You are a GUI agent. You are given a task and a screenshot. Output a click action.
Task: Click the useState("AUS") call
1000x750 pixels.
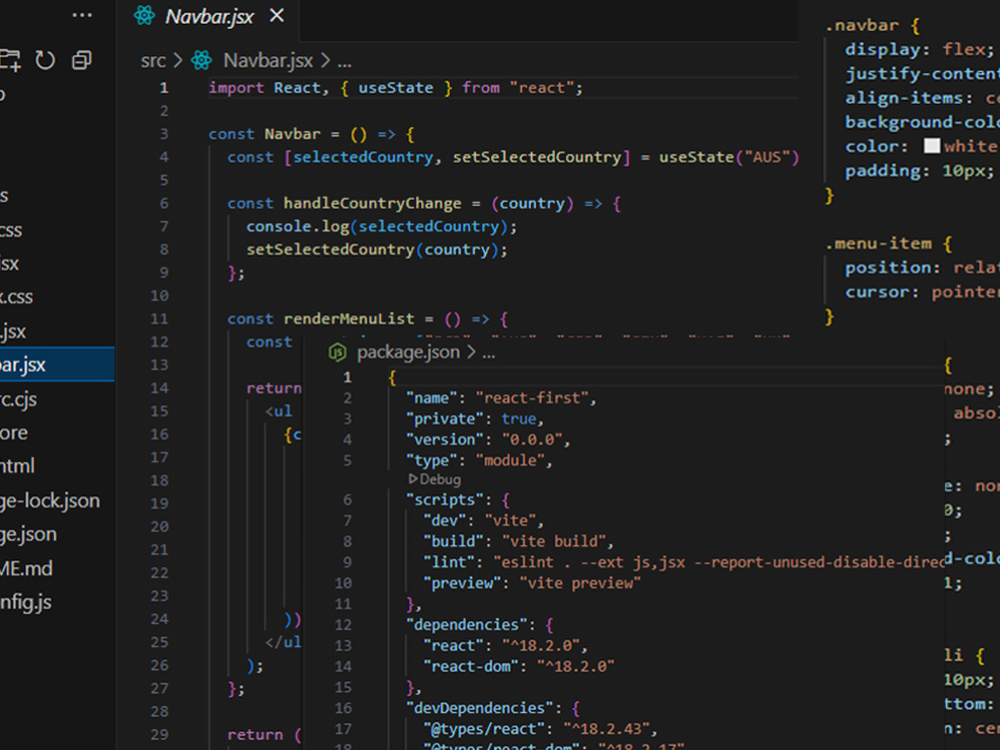(728, 157)
